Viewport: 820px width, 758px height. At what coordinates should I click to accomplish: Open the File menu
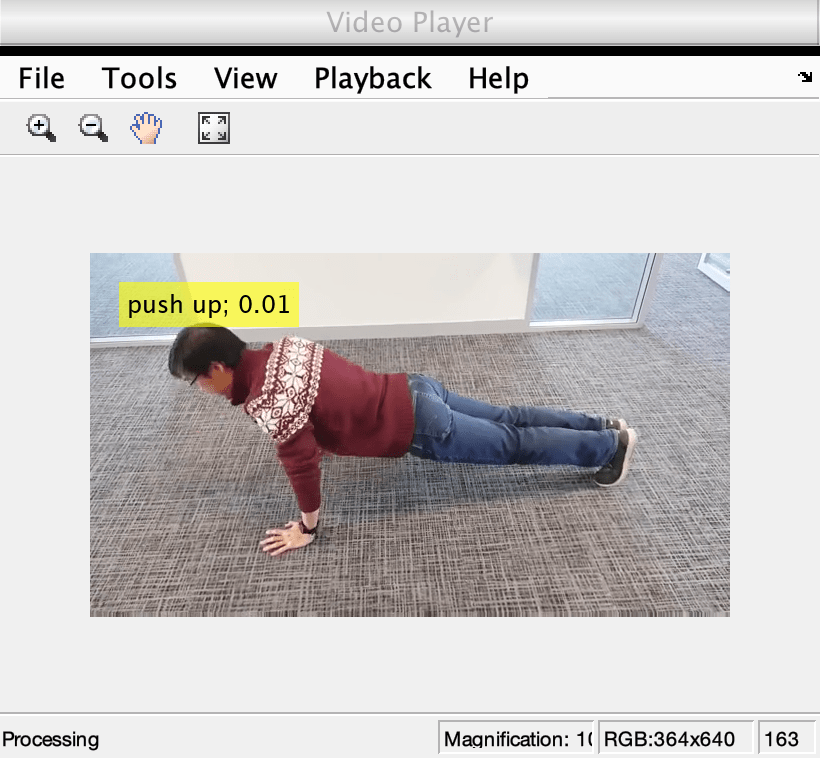[41, 78]
